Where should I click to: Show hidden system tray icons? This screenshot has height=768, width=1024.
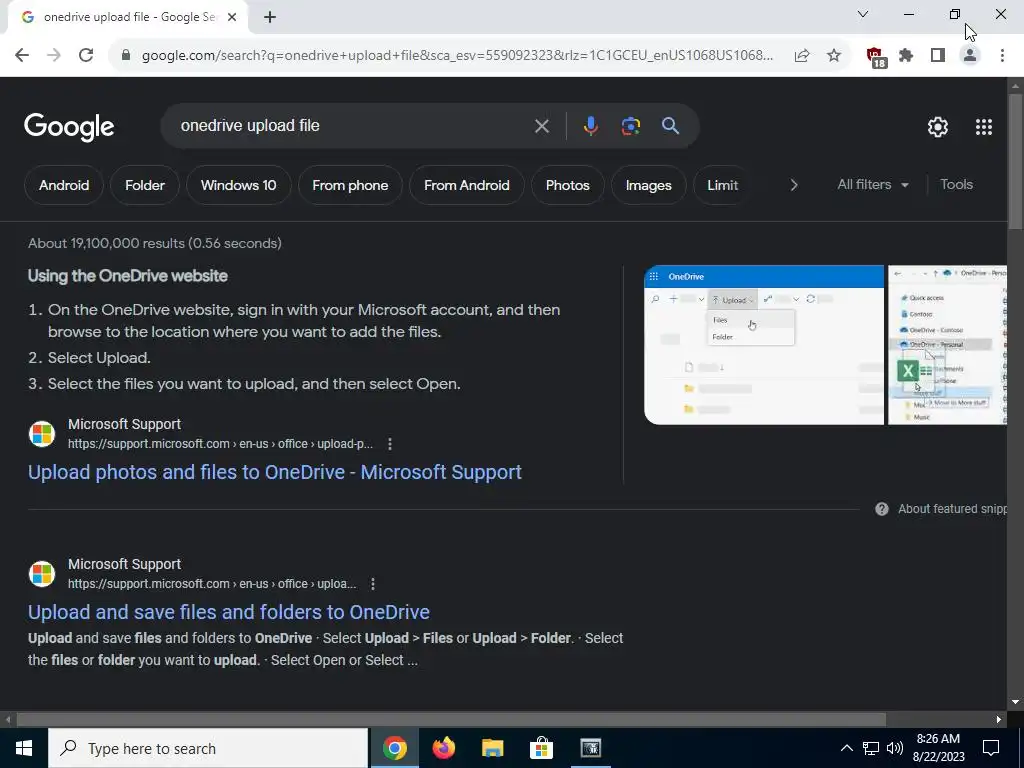point(846,748)
